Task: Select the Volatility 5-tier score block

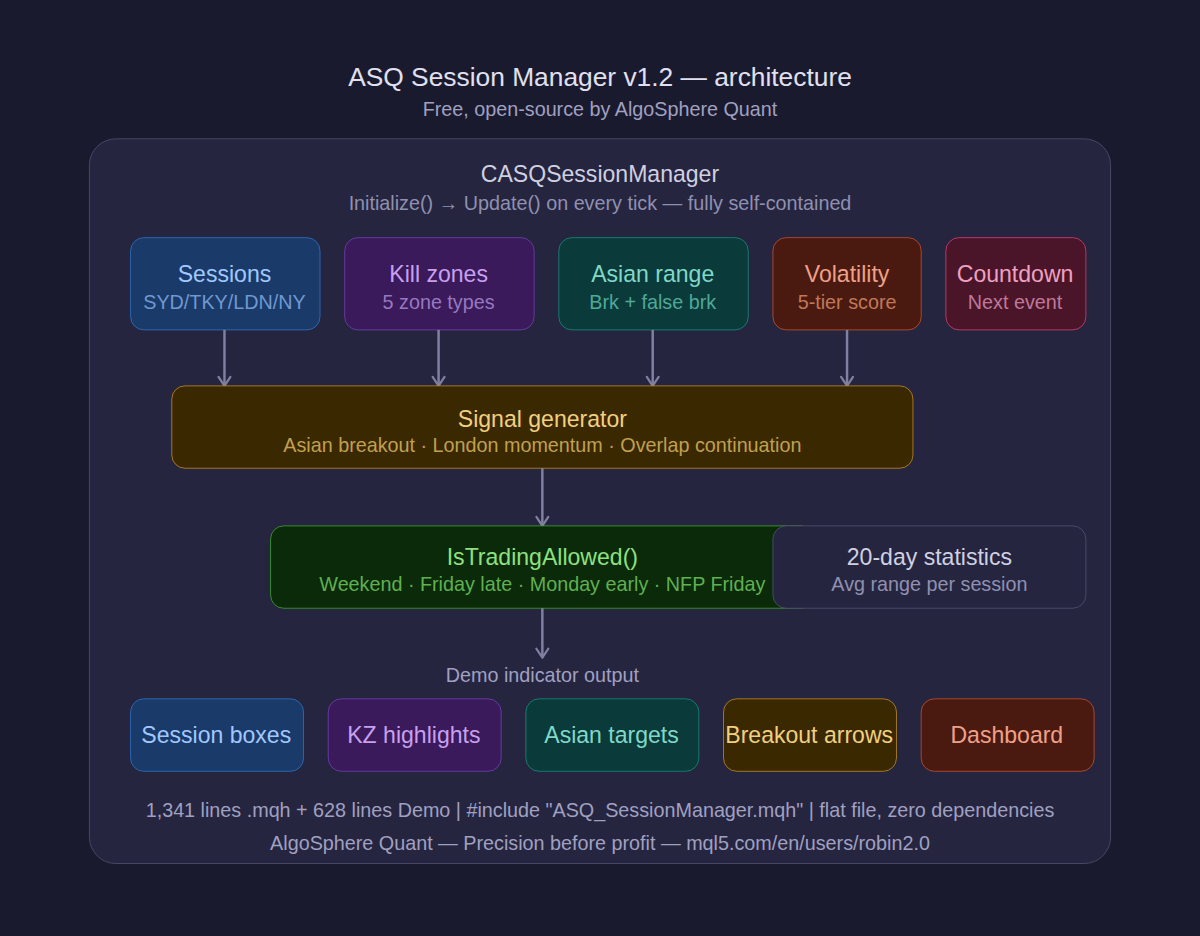Action: pyautogui.click(x=846, y=283)
